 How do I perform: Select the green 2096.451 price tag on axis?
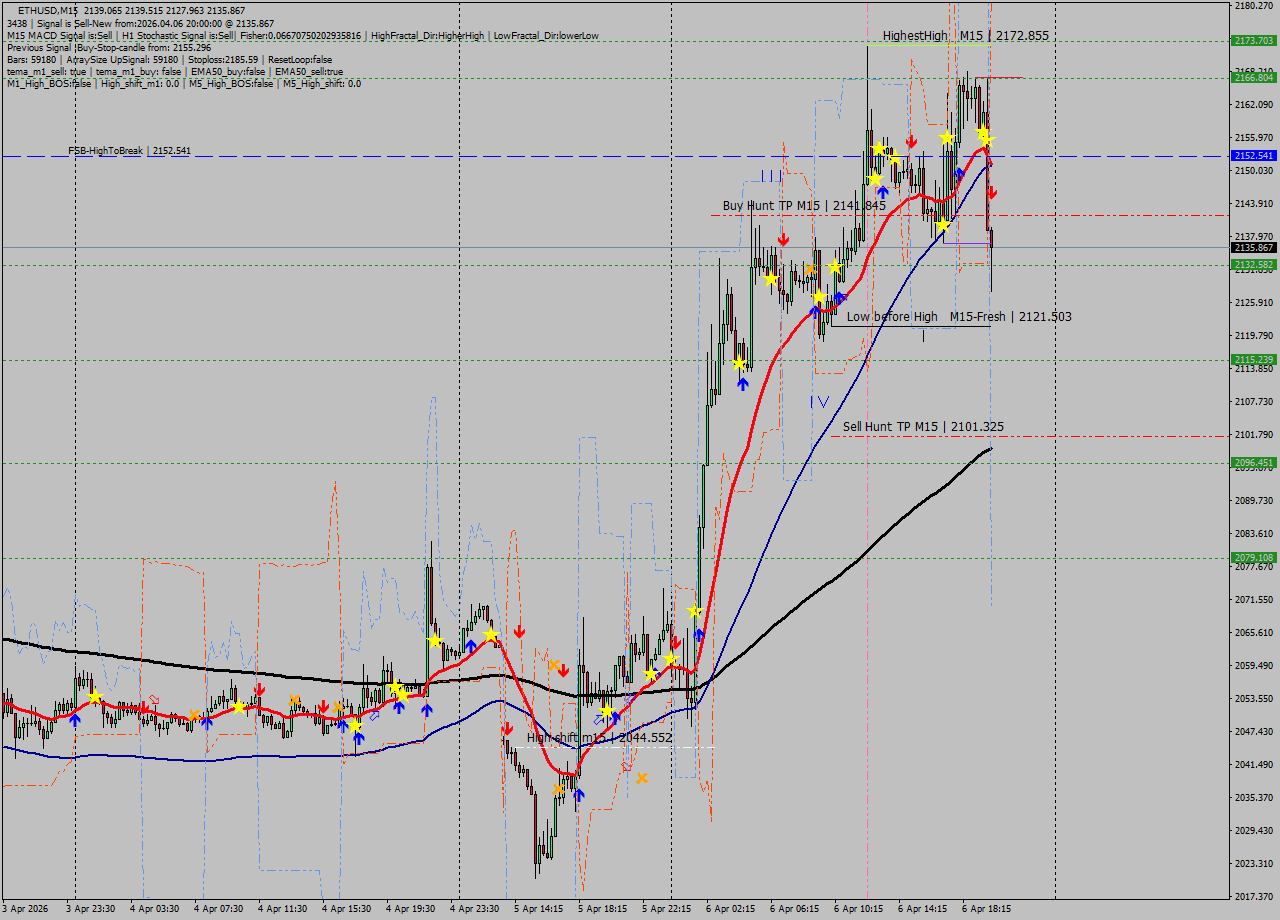pyautogui.click(x=1253, y=463)
